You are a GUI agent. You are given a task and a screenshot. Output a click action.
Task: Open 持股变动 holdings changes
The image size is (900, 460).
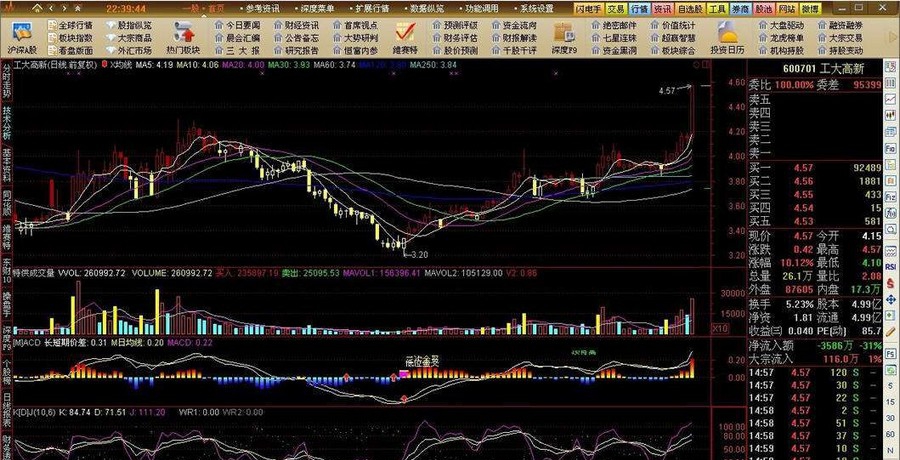pos(840,51)
